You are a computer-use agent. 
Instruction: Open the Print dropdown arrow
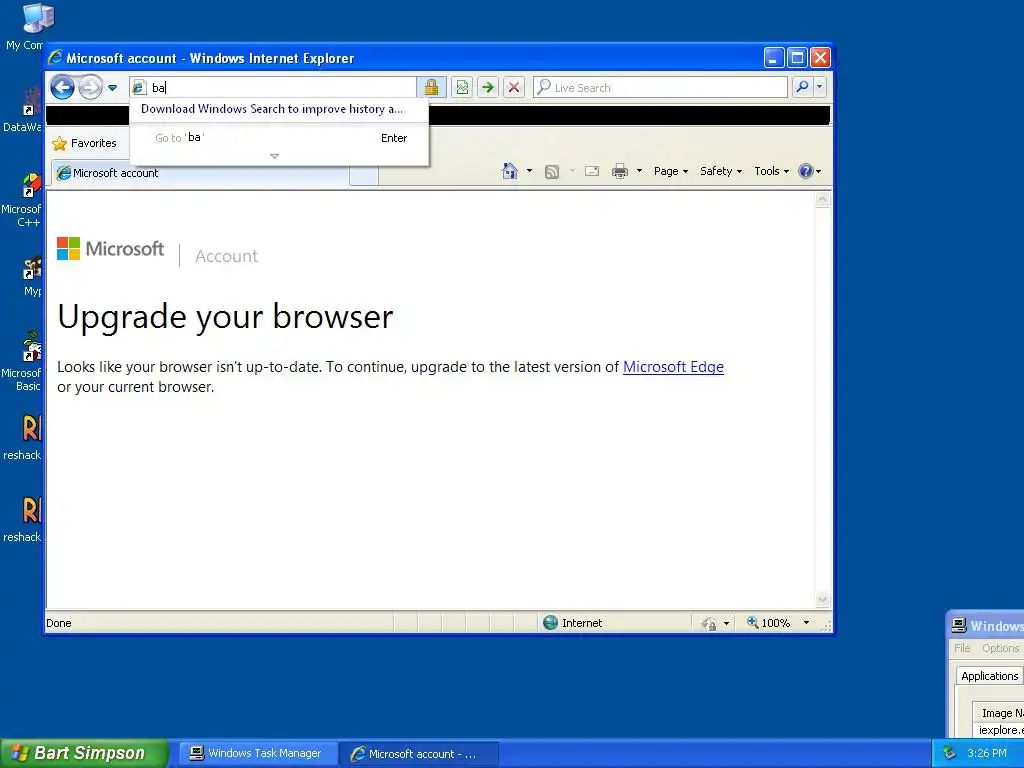(639, 171)
